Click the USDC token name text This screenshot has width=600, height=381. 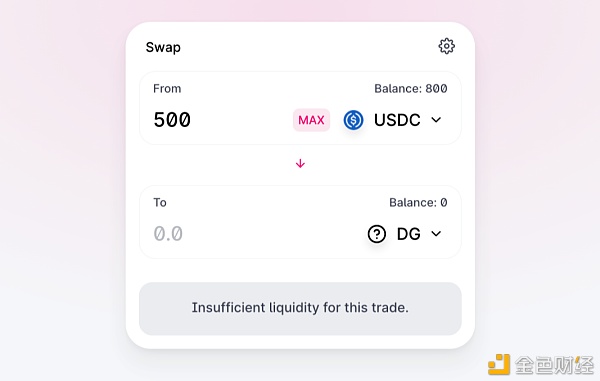pyautogui.click(x=397, y=120)
